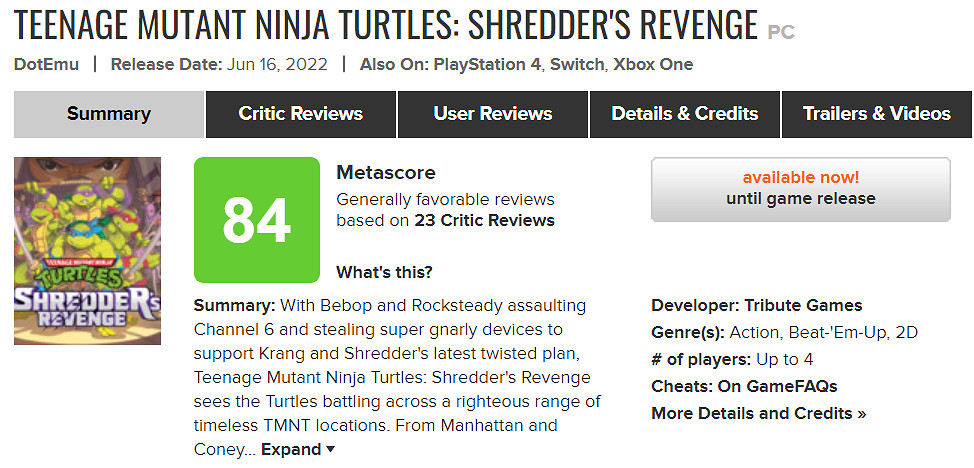Image resolution: width=974 pixels, height=468 pixels.
Task: Select the Summary tab
Action: [109, 114]
